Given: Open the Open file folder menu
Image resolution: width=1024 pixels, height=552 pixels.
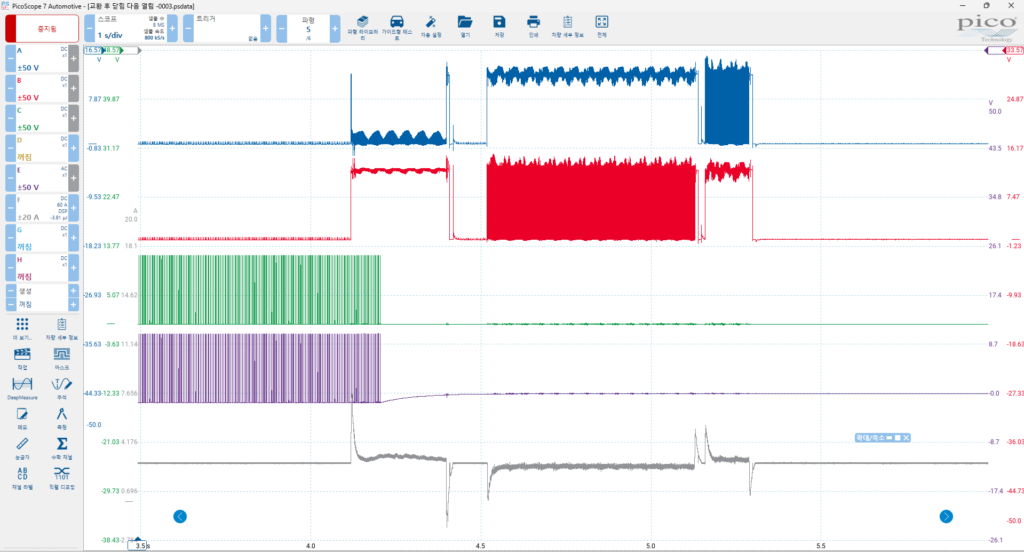Looking at the screenshot, I should point(464,26).
